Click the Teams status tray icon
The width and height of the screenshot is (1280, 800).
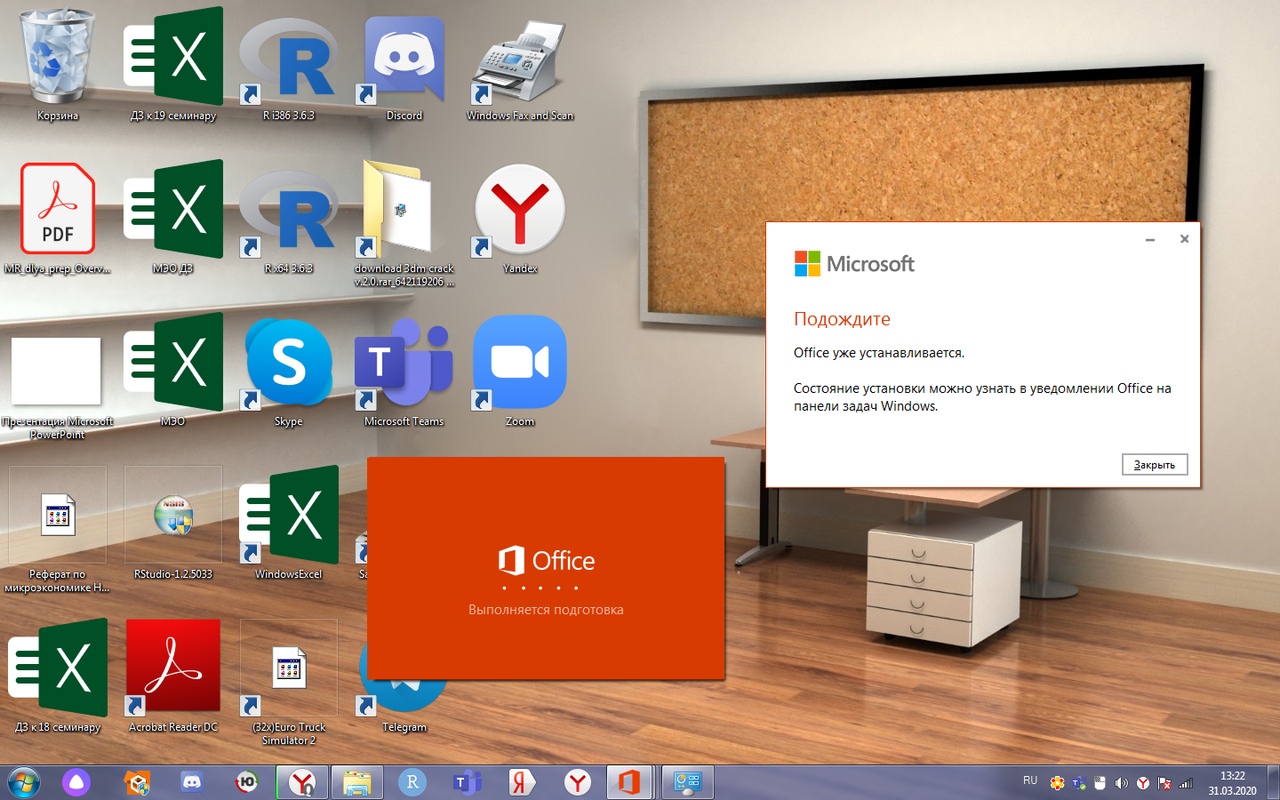tap(1079, 783)
